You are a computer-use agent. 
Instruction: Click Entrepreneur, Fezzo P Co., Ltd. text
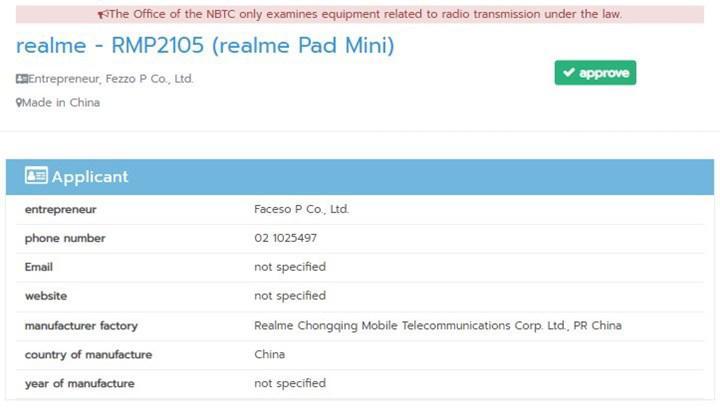coord(111,79)
